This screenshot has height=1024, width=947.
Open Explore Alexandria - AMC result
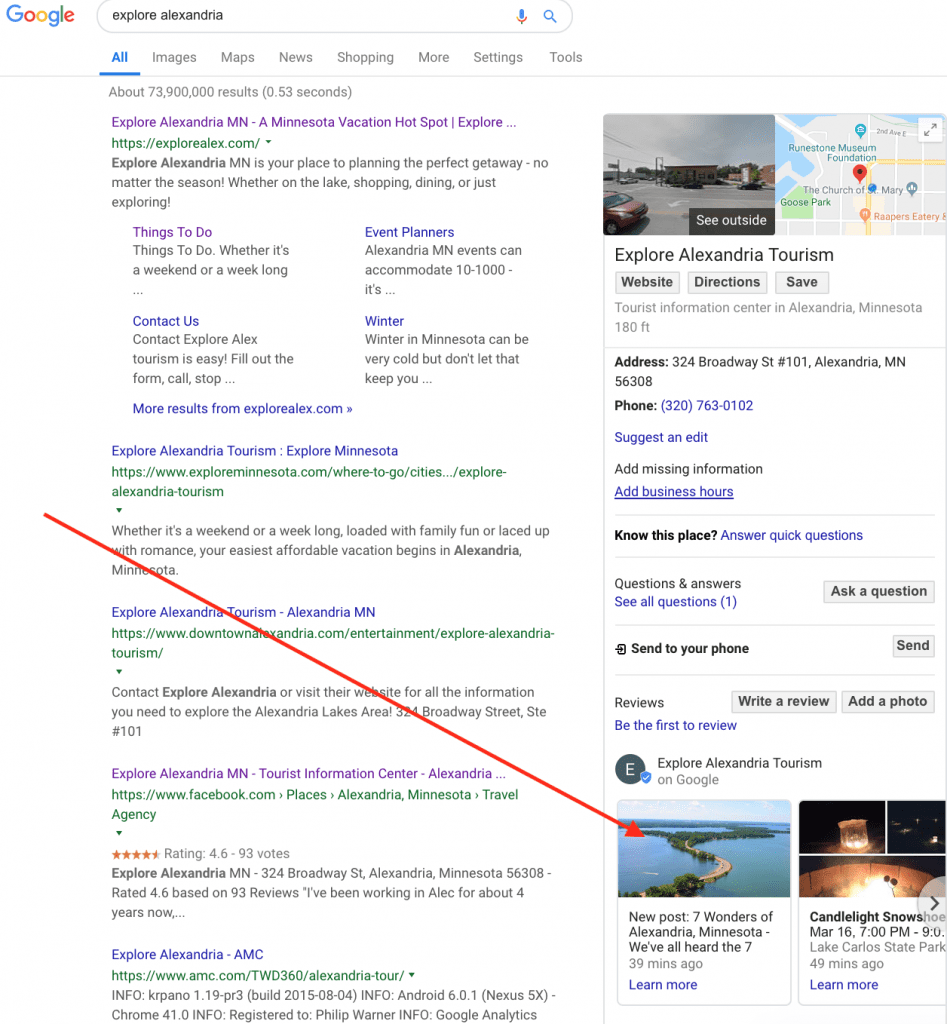187,954
